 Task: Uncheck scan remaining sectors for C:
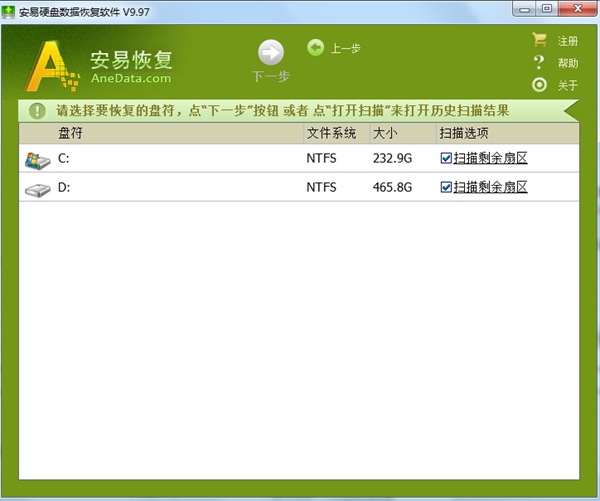click(x=446, y=158)
